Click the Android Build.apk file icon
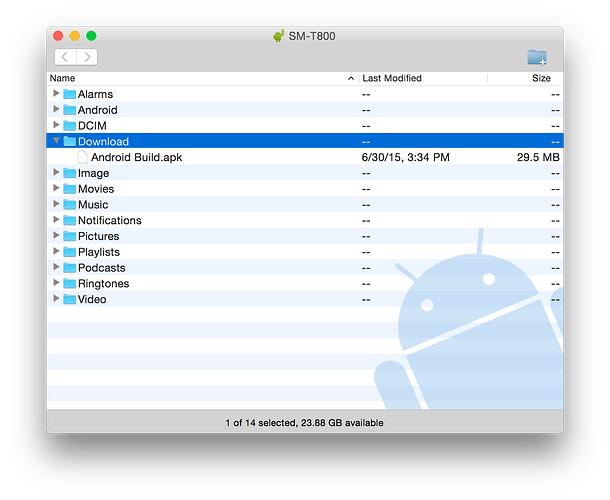Viewport: 610px width, 500px height. pos(82,157)
